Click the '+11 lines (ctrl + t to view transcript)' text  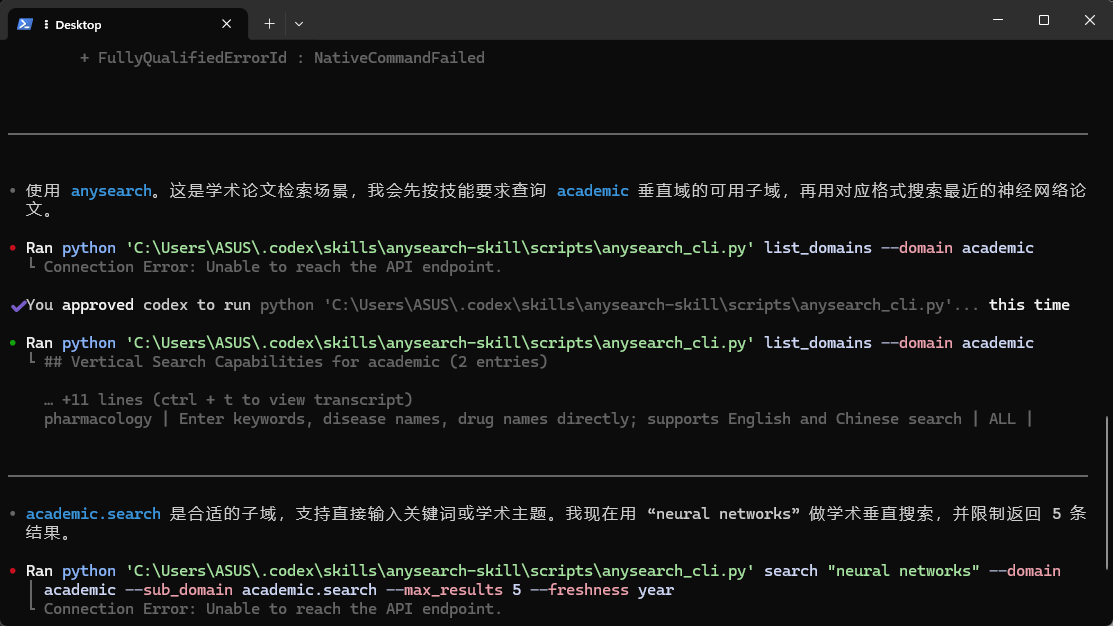pyautogui.click(x=229, y=400)
